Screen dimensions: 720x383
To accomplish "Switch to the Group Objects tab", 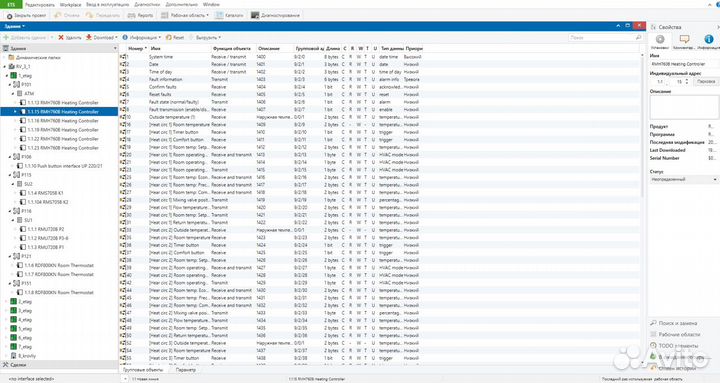I will tap(143, 370).
